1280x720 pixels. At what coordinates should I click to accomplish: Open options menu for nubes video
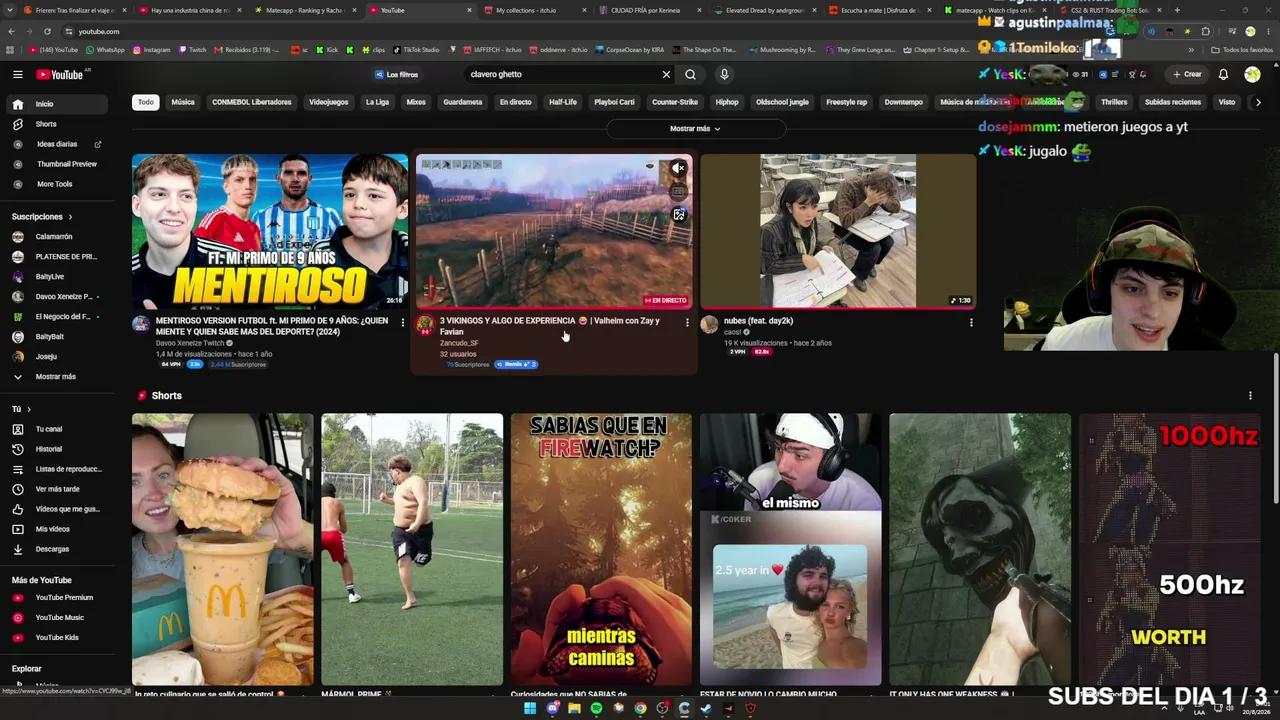pos(971,322)
